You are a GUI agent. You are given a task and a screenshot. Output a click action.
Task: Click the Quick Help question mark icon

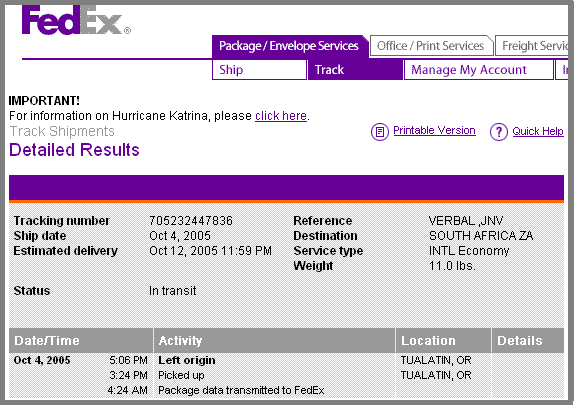click(499, 132)
